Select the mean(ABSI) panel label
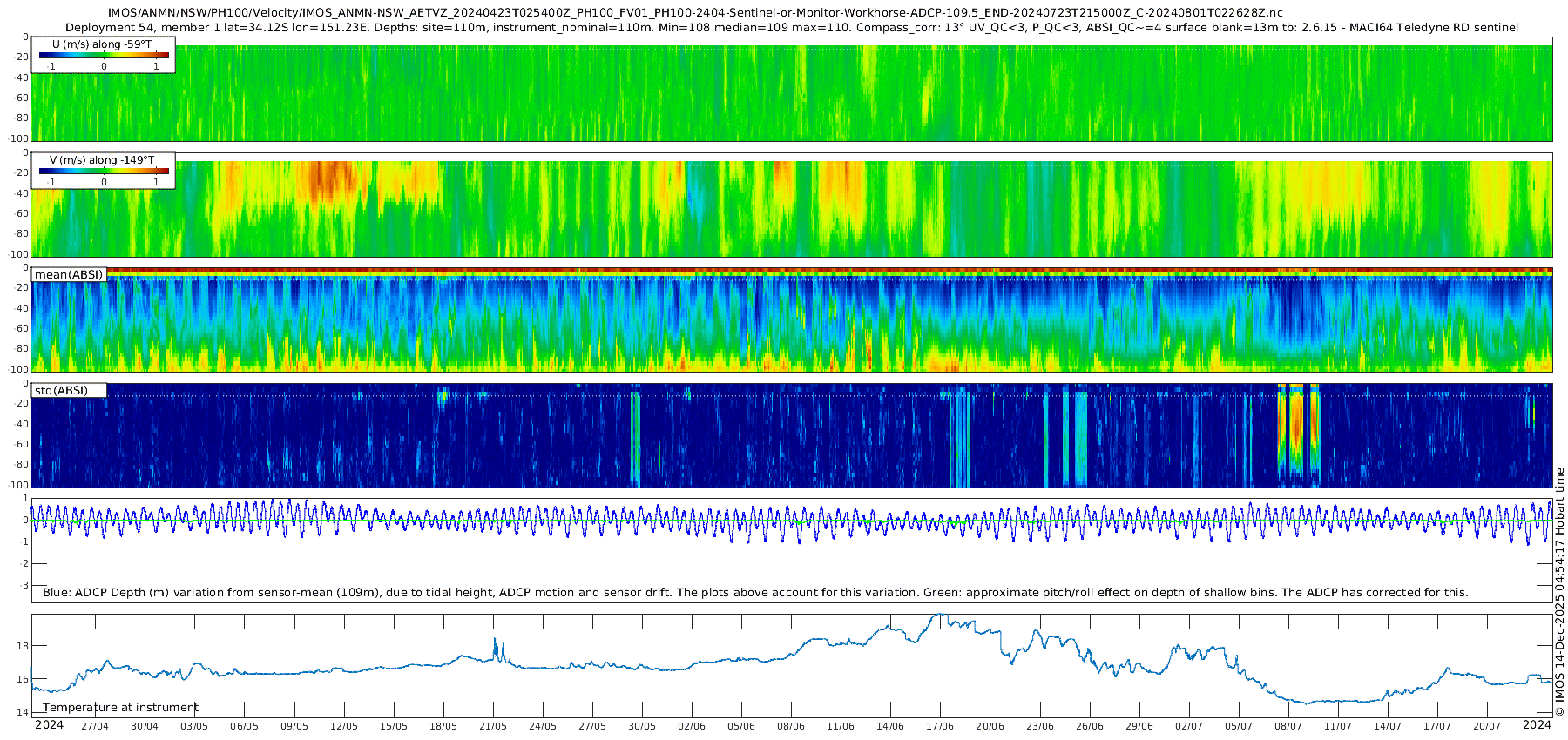1568x740 pixels. (x=69, y=275)
